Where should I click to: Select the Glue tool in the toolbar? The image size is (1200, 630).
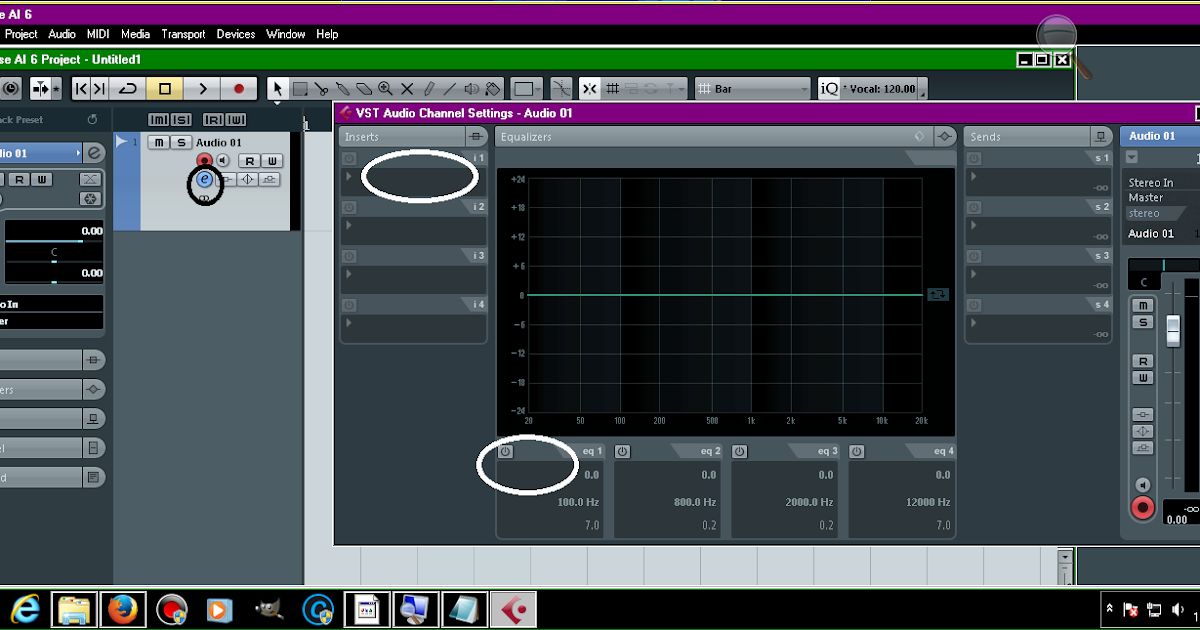pos(344,88)
